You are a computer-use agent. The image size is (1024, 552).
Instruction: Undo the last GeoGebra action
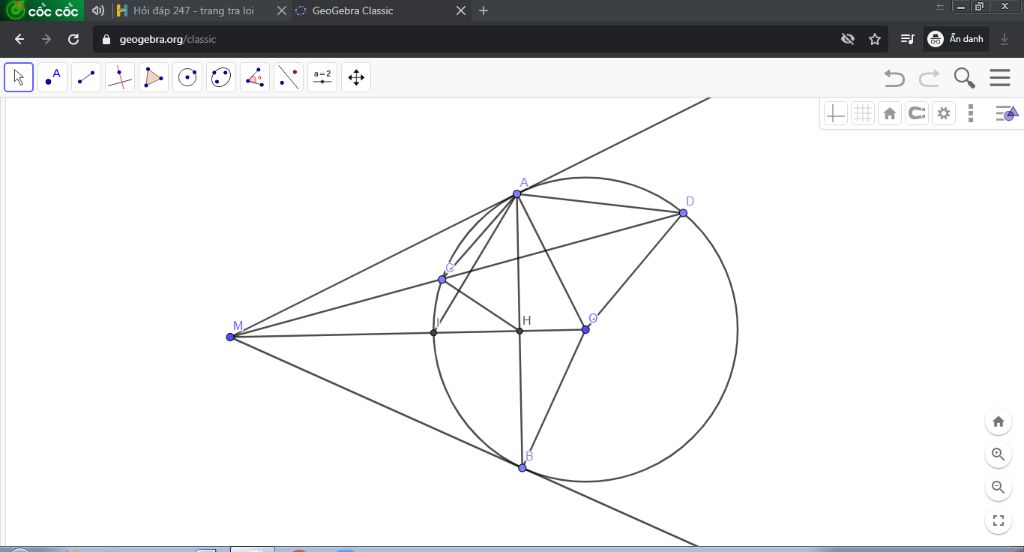[894, 78]
